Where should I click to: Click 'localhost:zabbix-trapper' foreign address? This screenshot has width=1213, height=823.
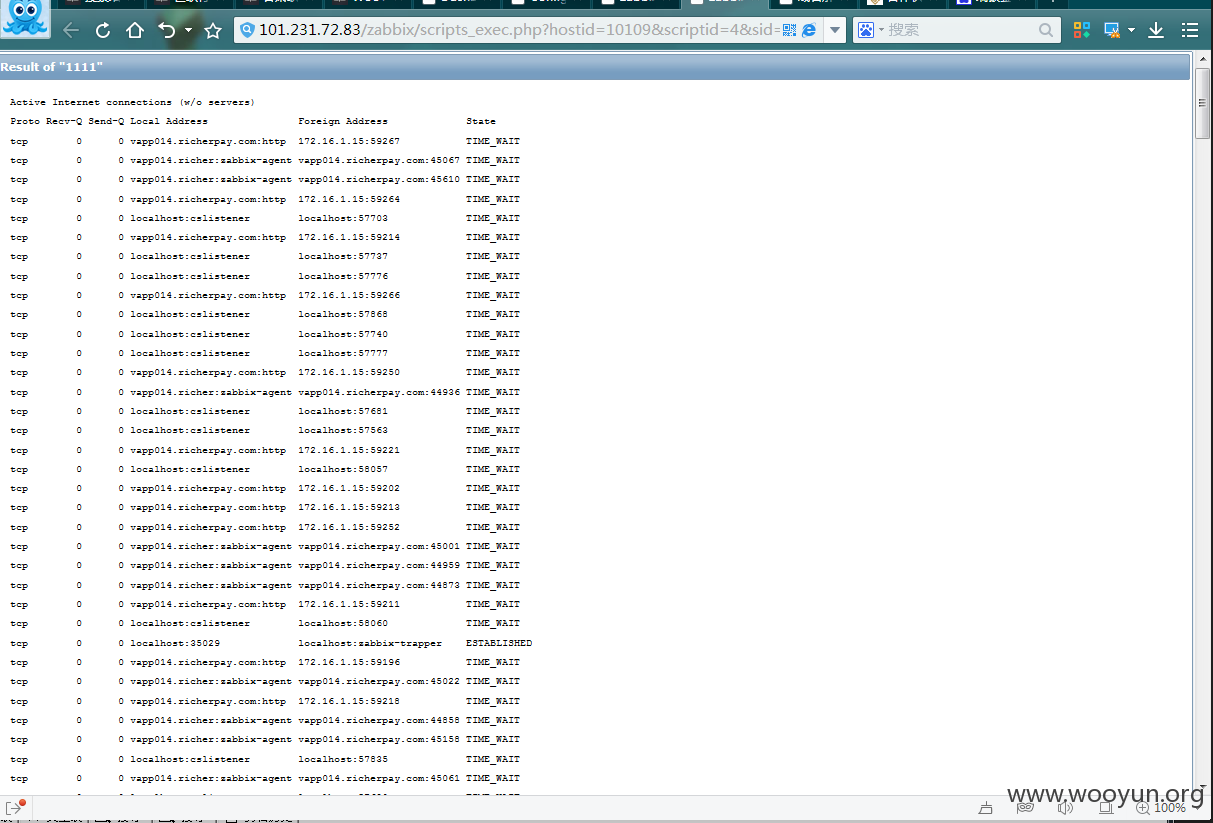pos(370,643)
